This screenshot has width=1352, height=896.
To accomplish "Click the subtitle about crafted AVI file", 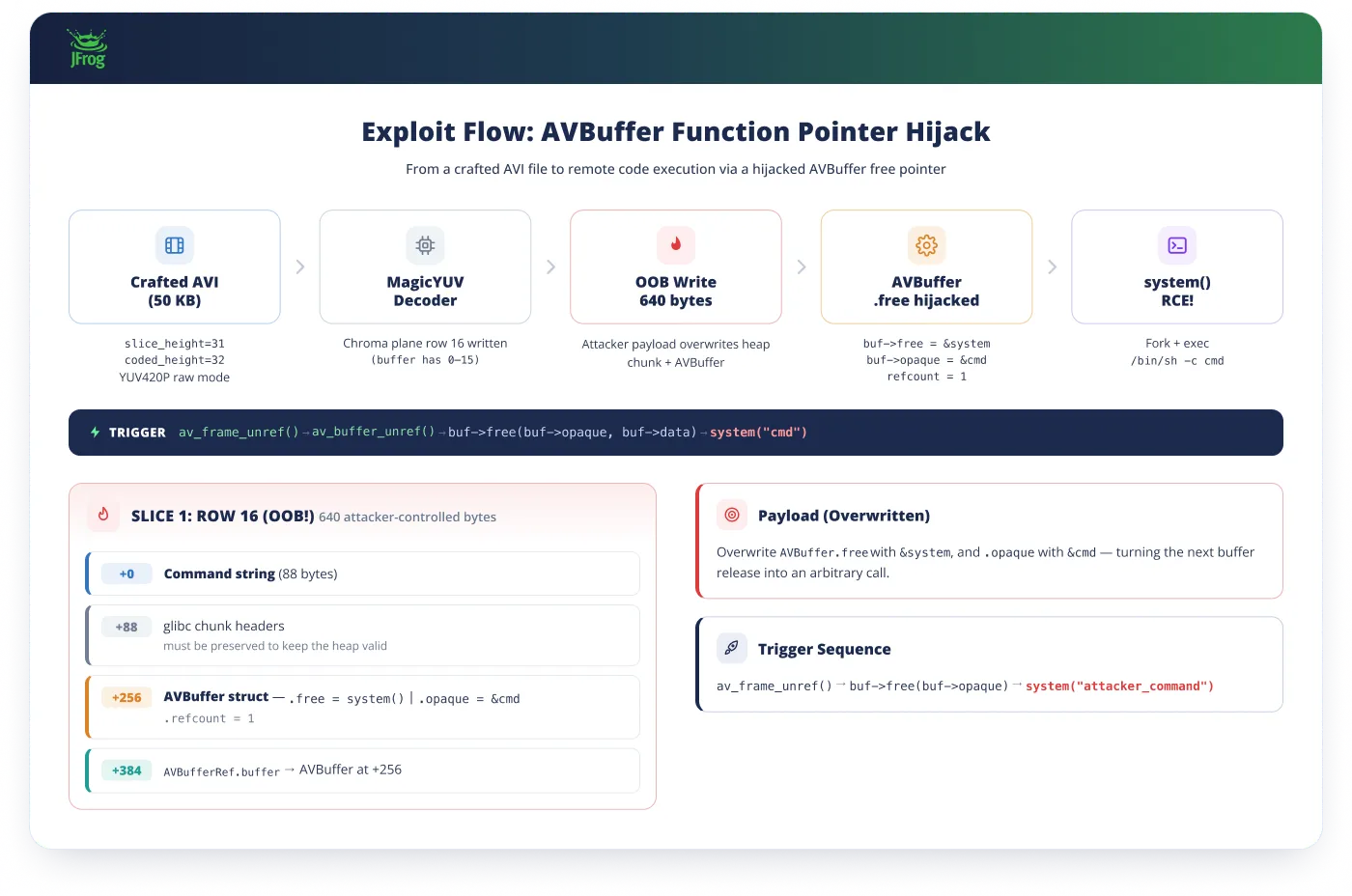I will [x=676, y=169].
